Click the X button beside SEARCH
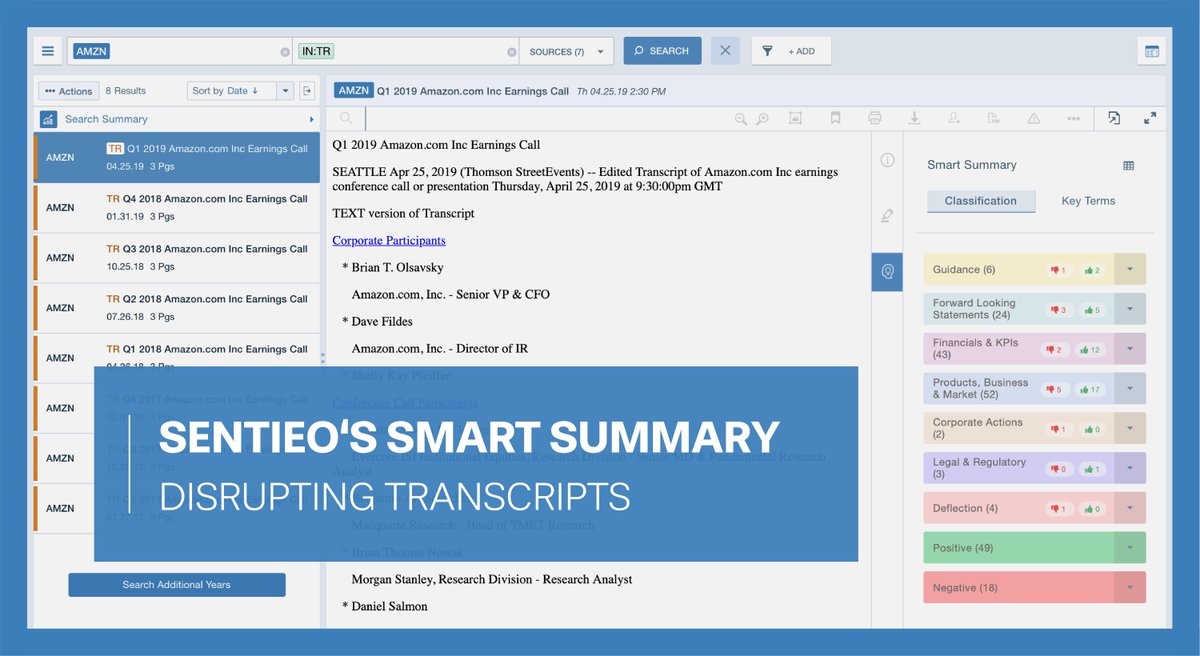Screen dimensions: 1200x656 point(725,51)
